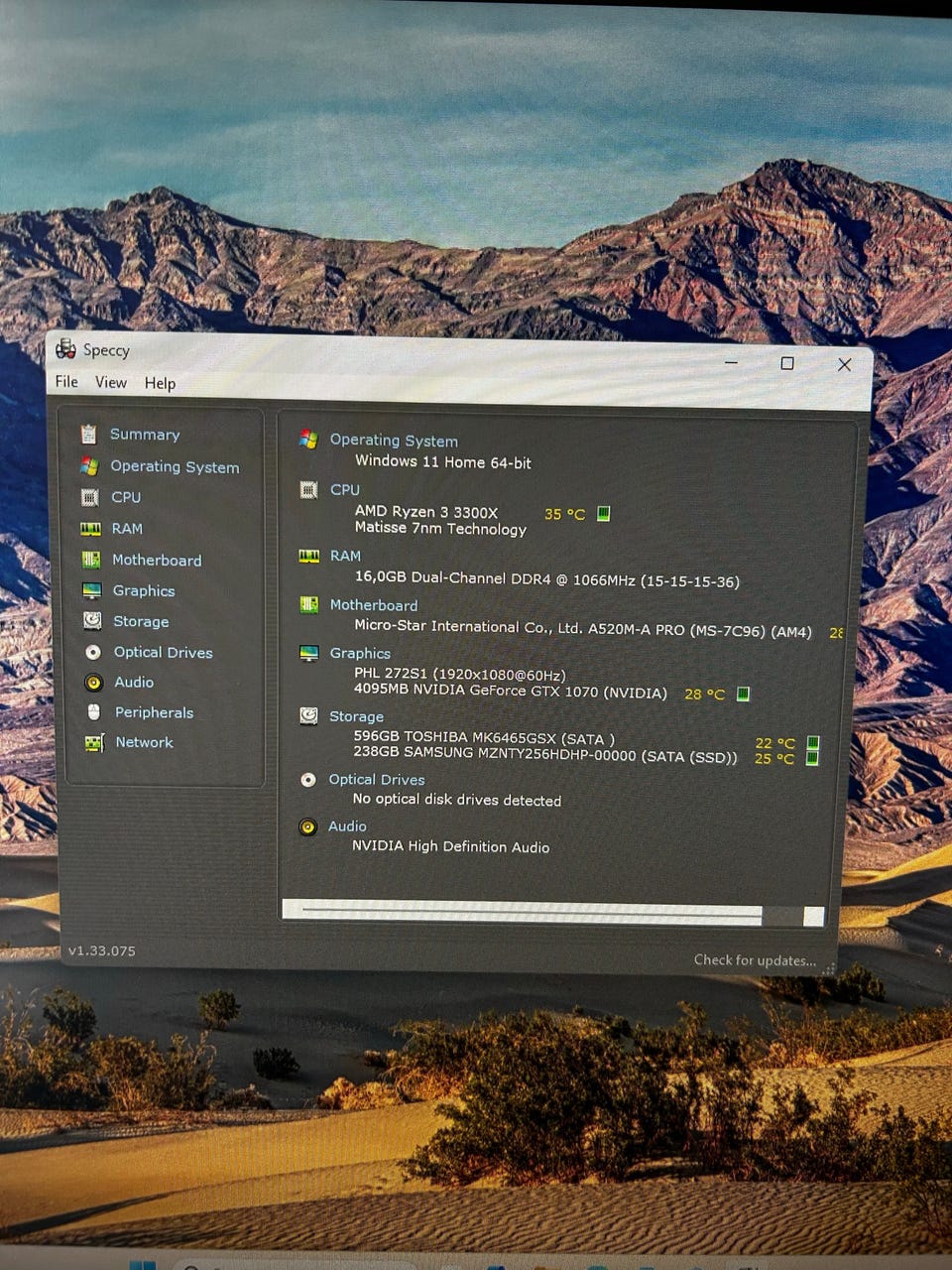
Task: Open the View menu
Action: point(111,382)
